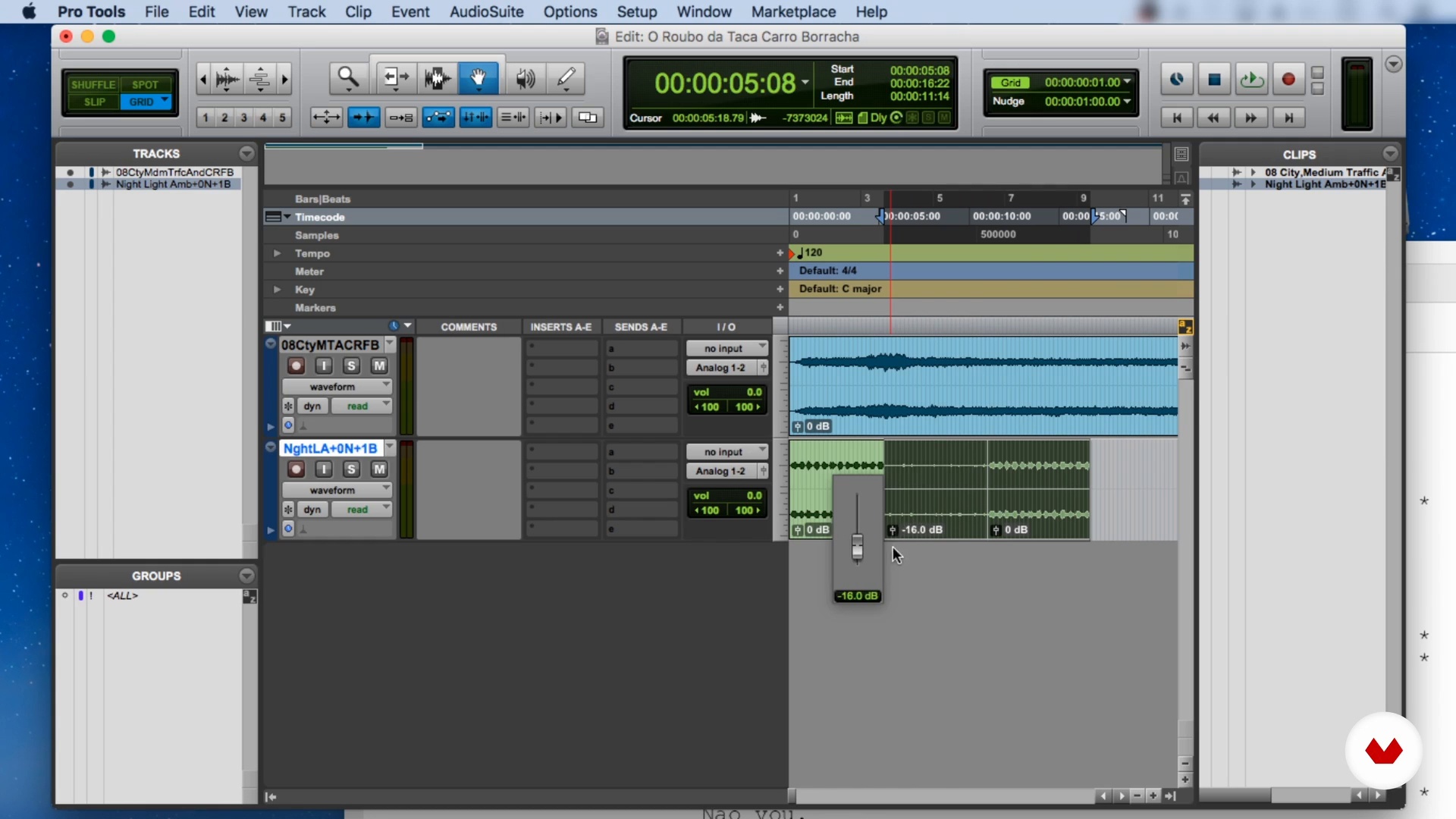Click horizontal zoom in arrow
This screenshot has width=1456, height=819.
point(284,78)
